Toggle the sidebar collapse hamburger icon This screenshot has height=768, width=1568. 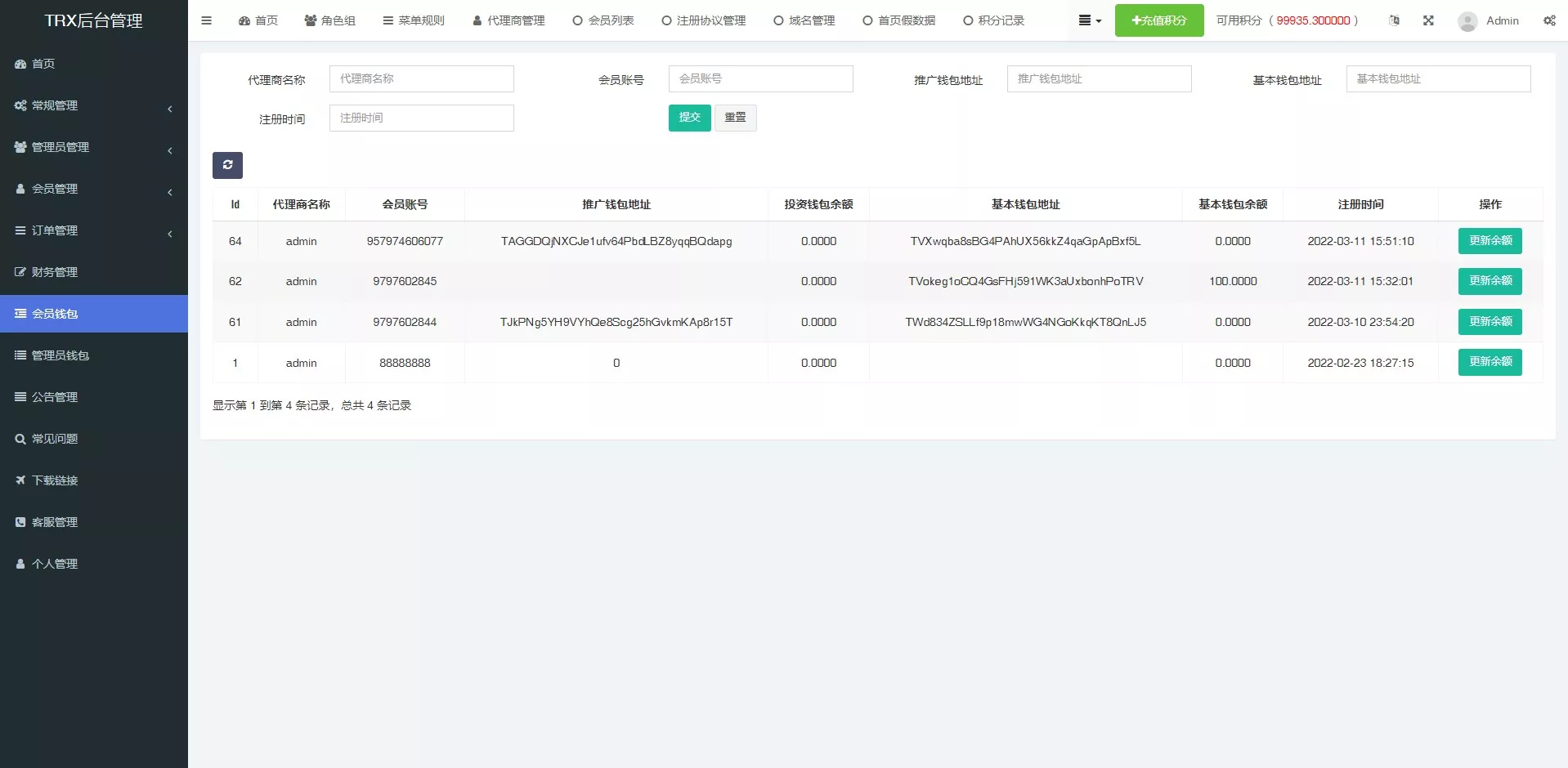[206, 20]
